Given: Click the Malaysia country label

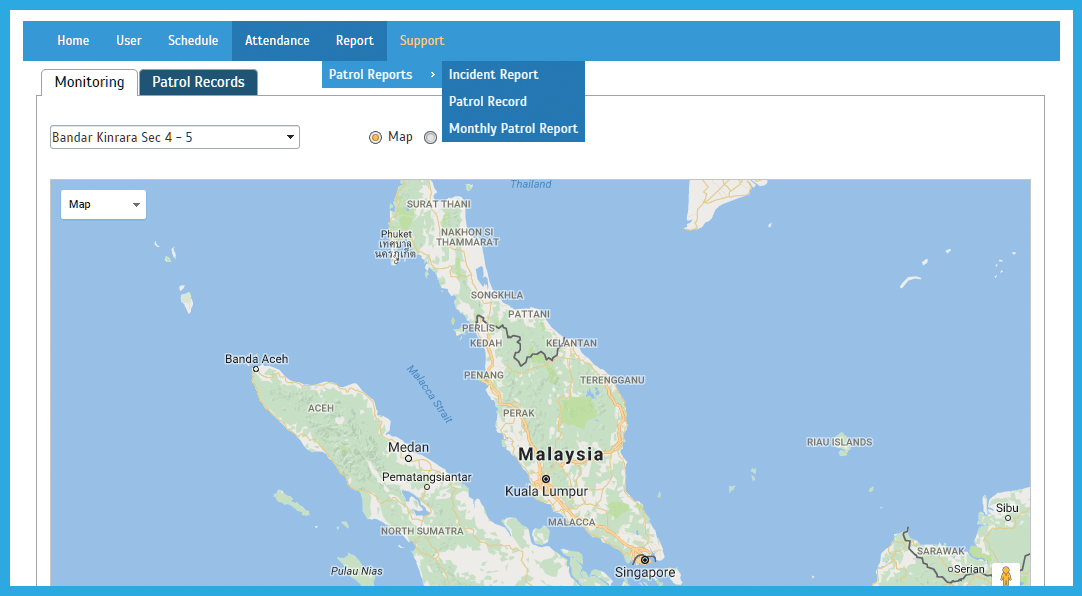Looking at the screenshot, I should pos(560,454).
